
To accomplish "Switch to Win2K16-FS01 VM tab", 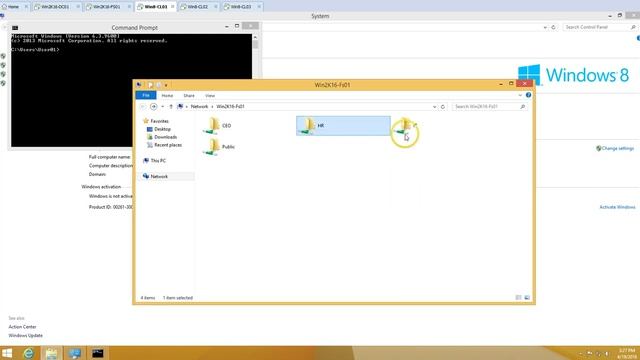I will 107,7.
